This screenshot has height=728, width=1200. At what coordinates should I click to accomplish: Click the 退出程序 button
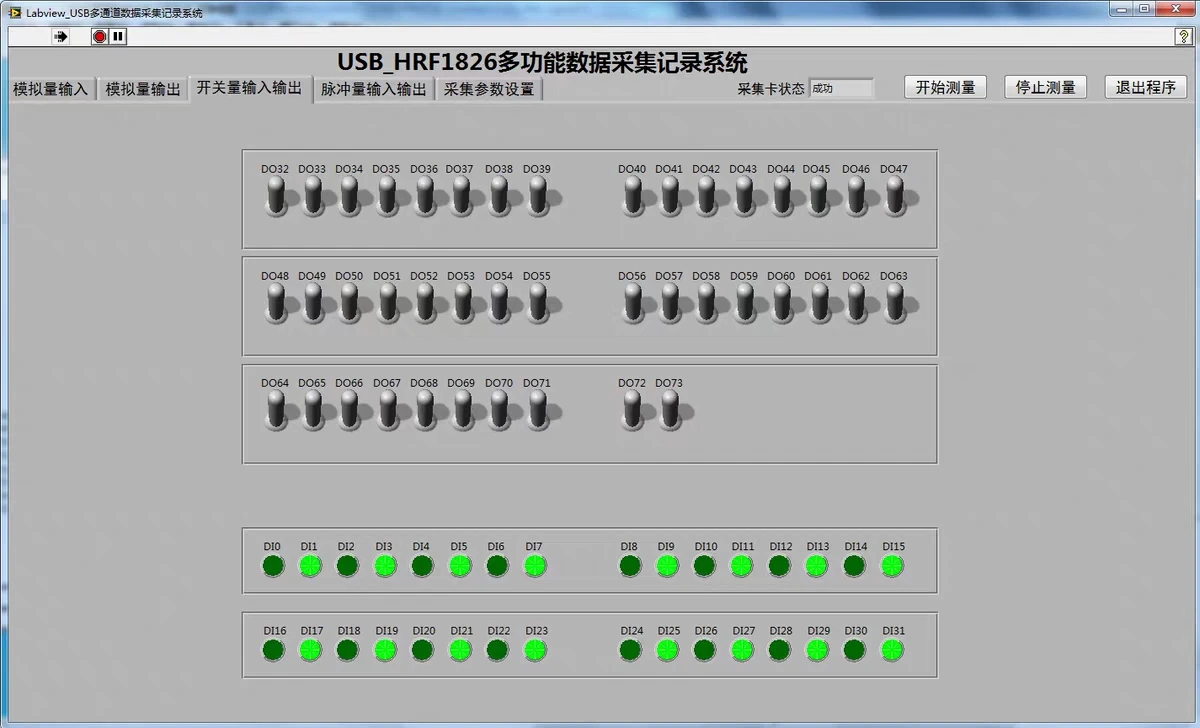tap(1145, 87)
